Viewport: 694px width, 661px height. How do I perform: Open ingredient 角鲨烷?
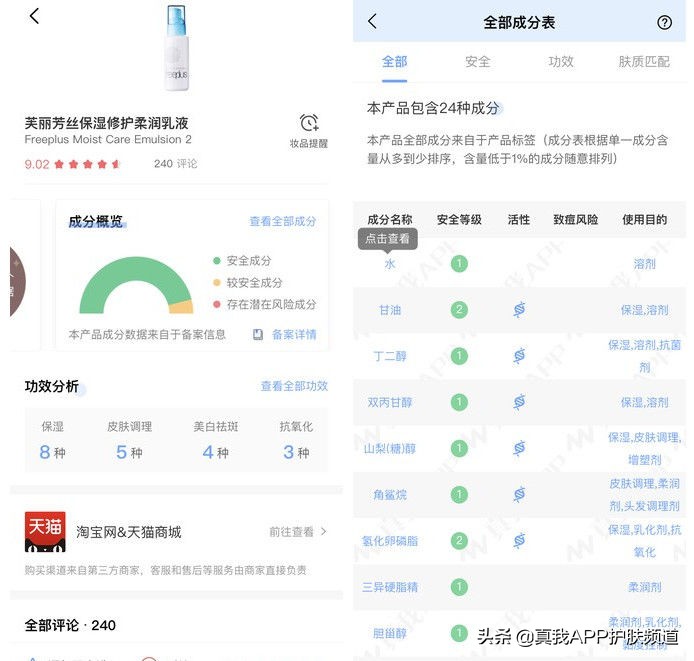point(389,495)
